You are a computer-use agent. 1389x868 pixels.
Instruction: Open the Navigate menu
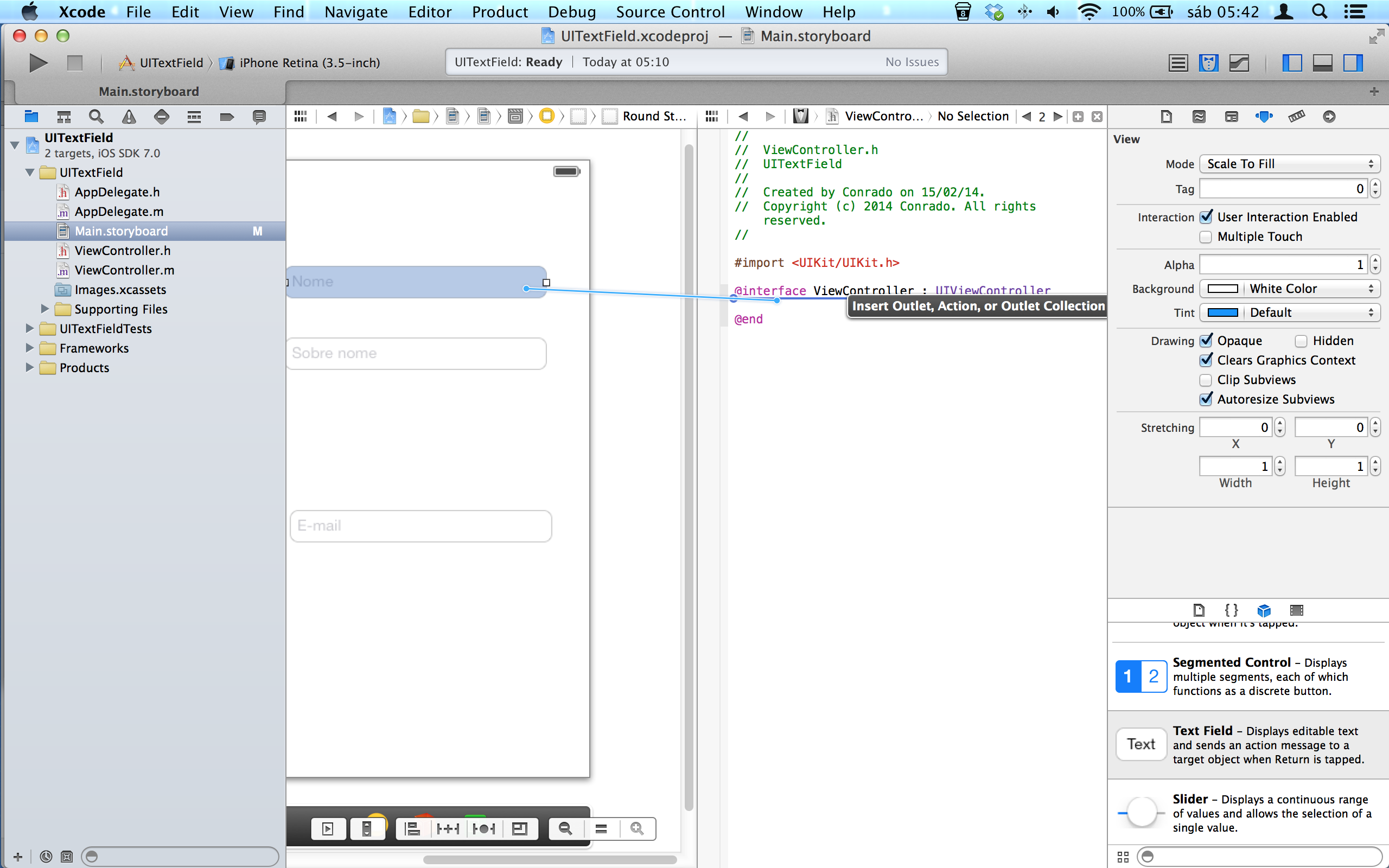(356, 11)
